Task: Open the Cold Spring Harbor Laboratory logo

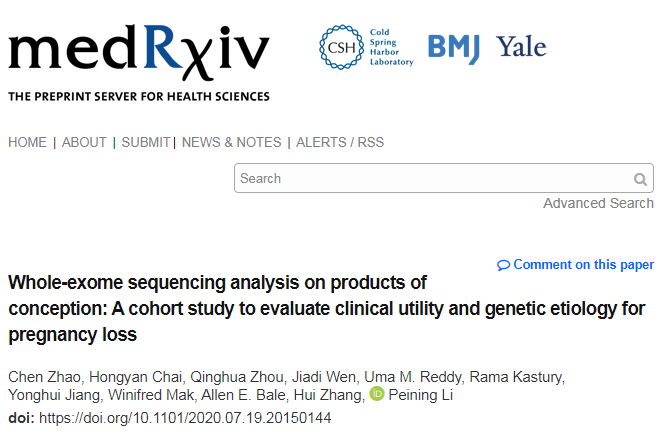Action: [366, 47]
